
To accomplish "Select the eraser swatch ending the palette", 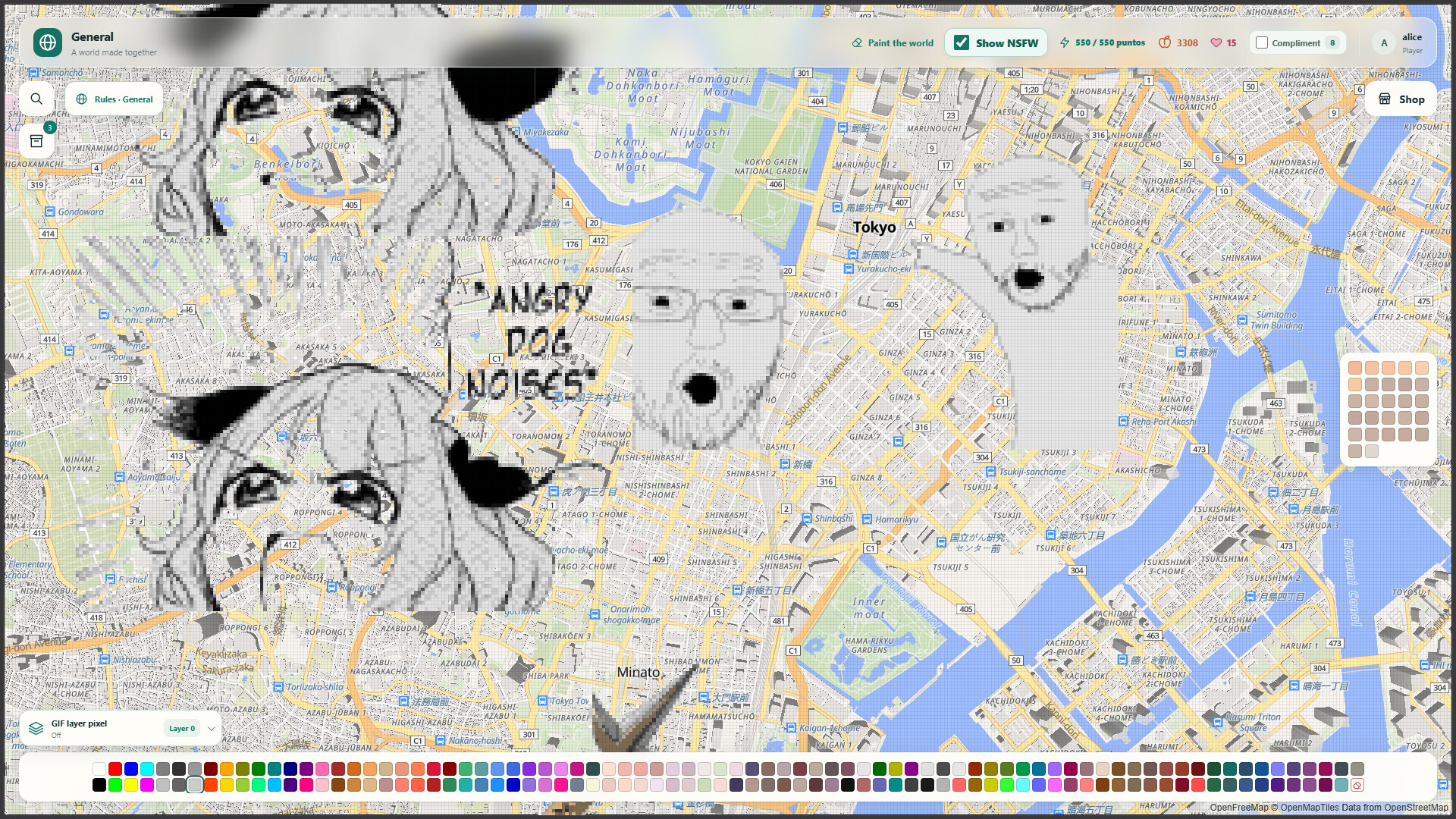I will click(1357, 785).
